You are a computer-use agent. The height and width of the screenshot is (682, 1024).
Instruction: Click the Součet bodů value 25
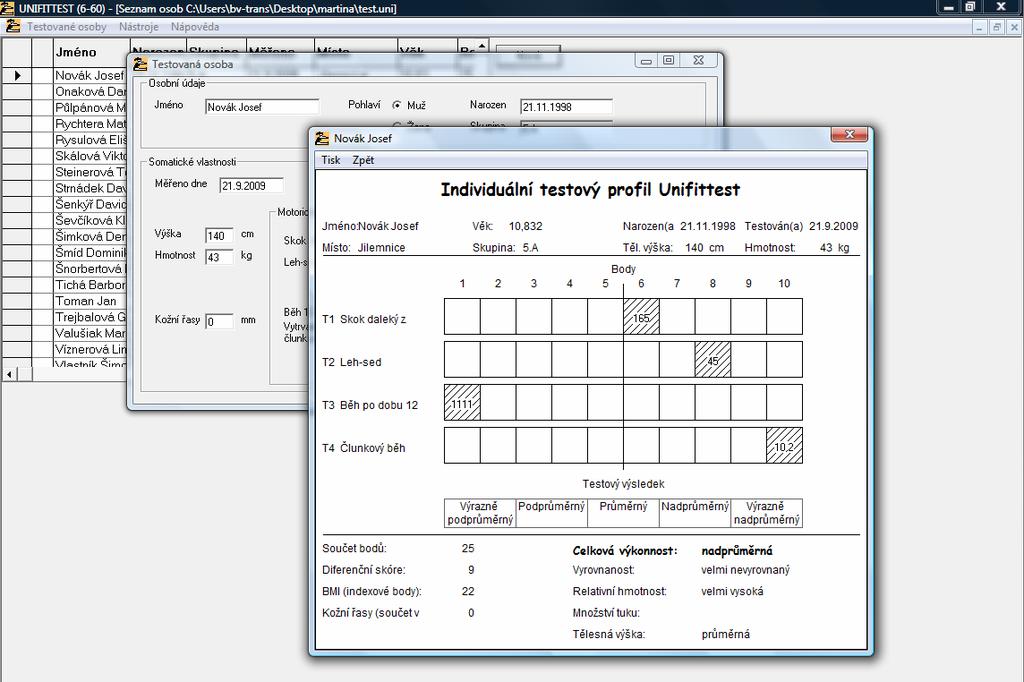(468, 549)
